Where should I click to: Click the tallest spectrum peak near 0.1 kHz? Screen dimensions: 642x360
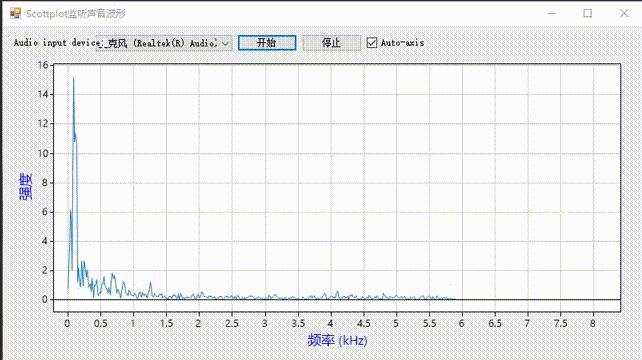[74, 78]
